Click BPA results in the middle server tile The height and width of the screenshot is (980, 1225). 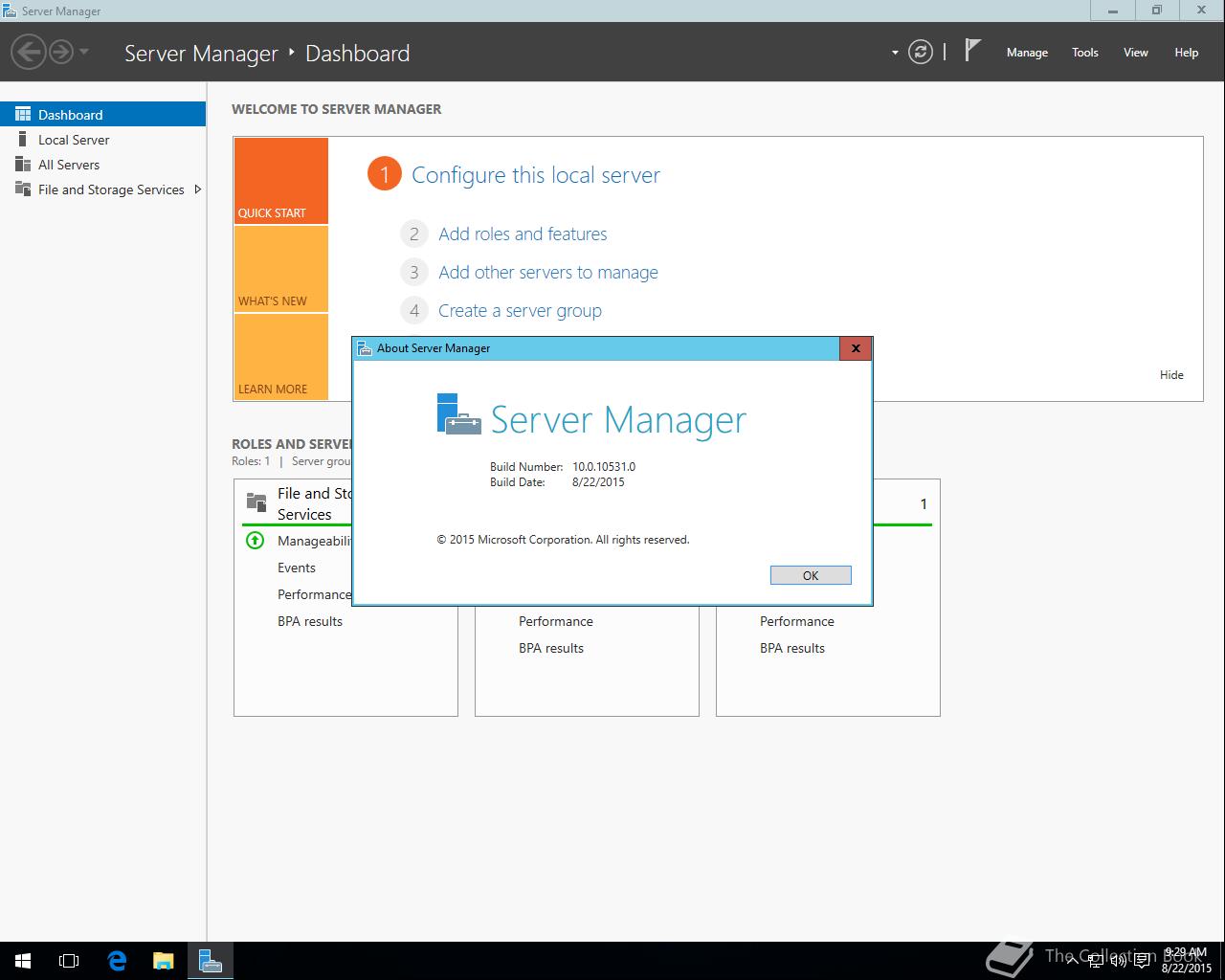click(x=551, y=648)
